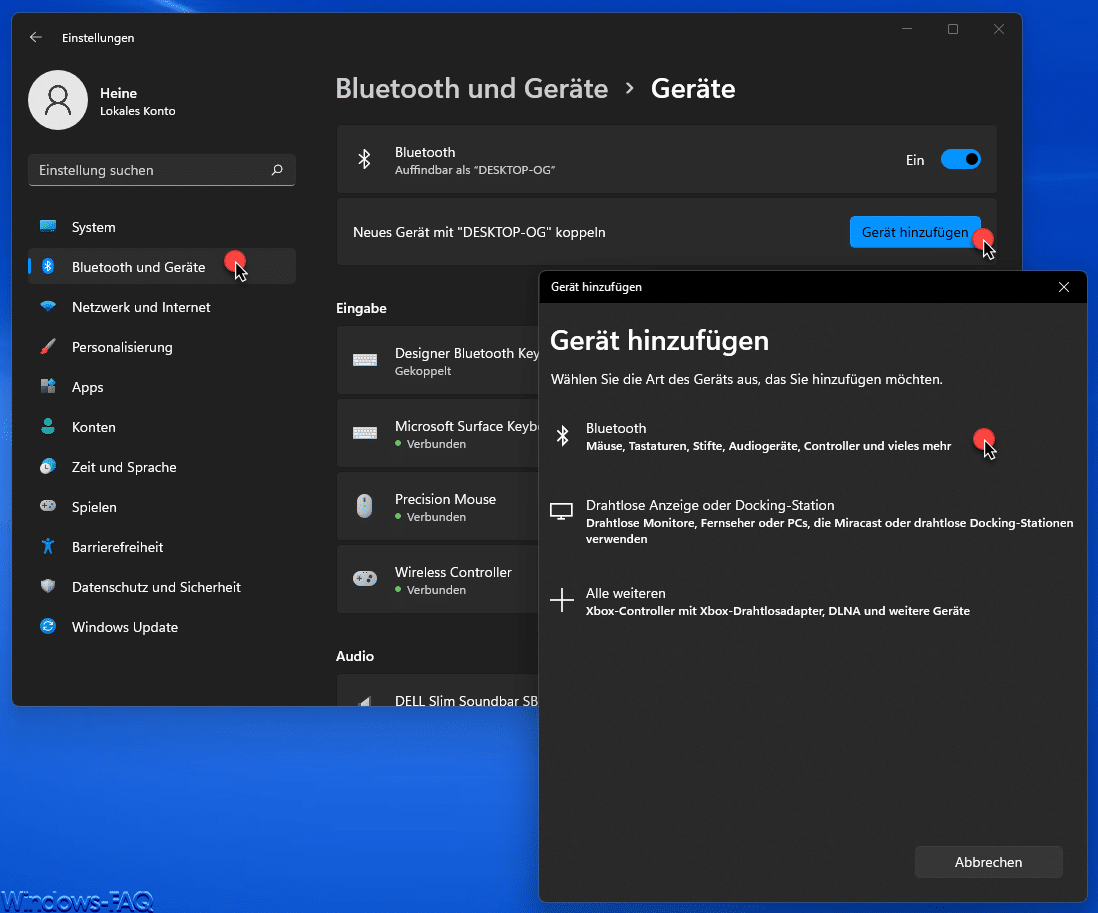Open System settings in the sidebar
The image size is (1098, 913).
tap(162, 227)
